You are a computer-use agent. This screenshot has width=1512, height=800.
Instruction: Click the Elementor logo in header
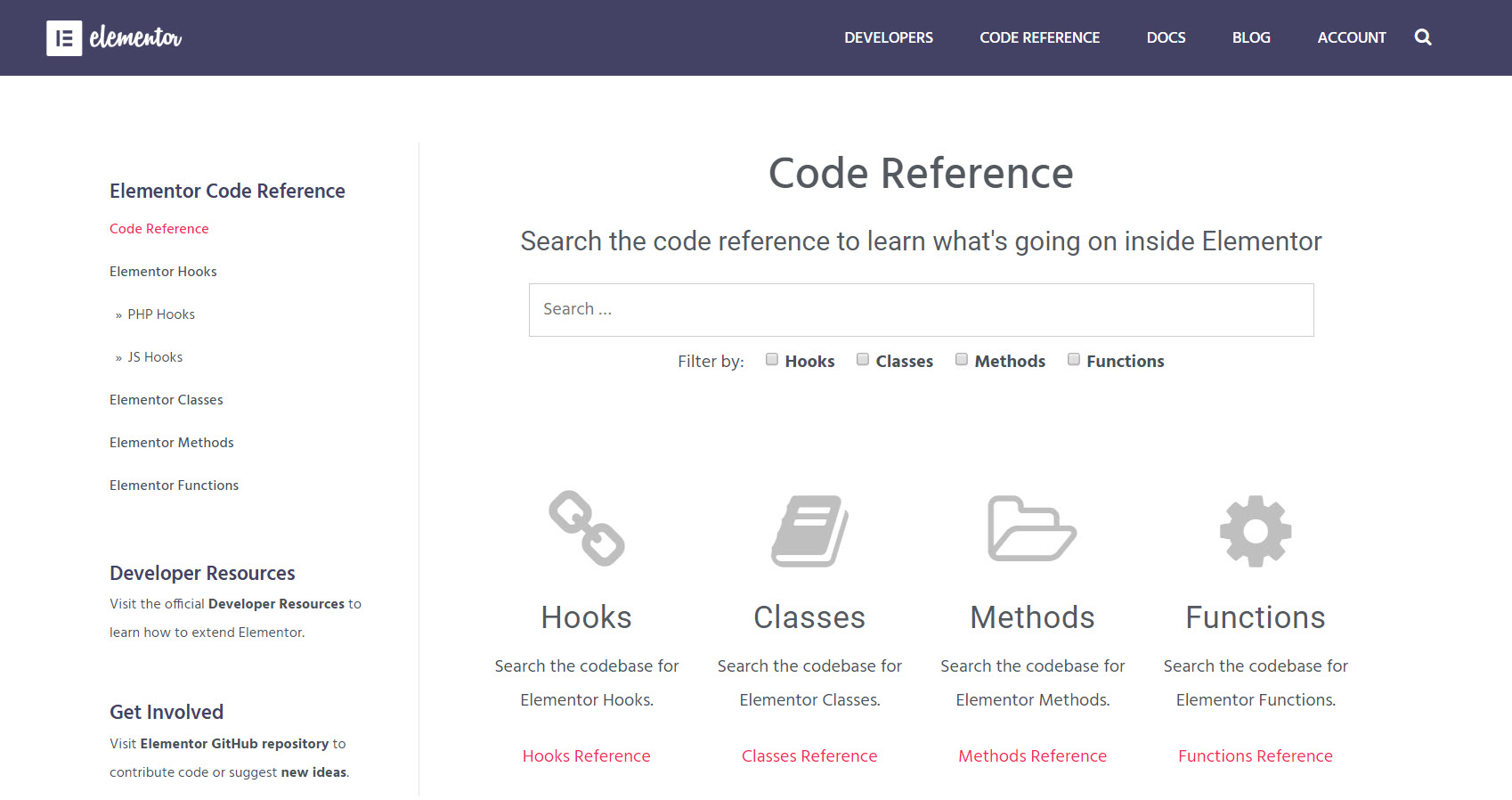click(x=114, y=37)
